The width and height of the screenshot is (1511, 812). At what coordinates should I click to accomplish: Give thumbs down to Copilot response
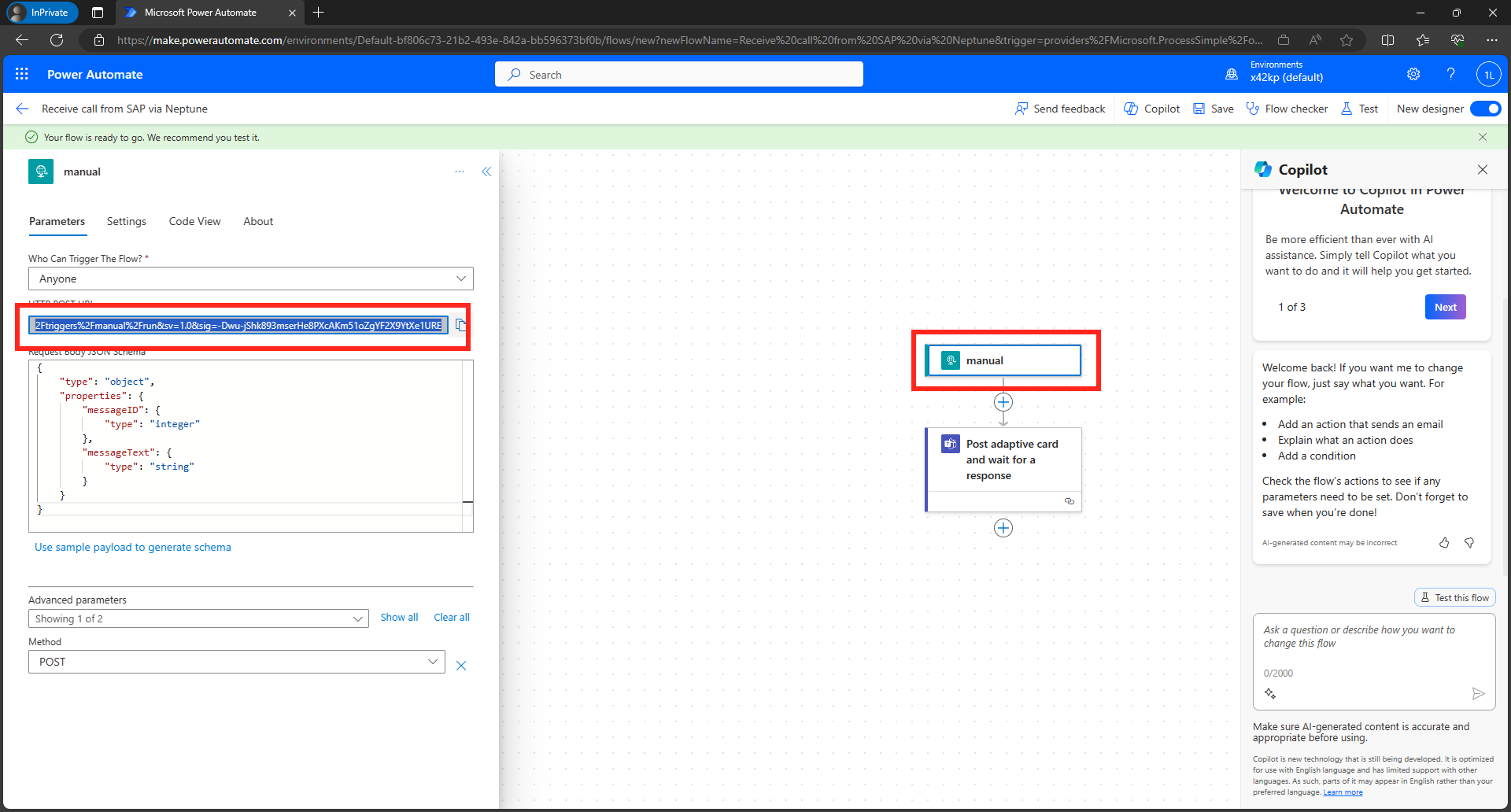[x=1469, y=543]
